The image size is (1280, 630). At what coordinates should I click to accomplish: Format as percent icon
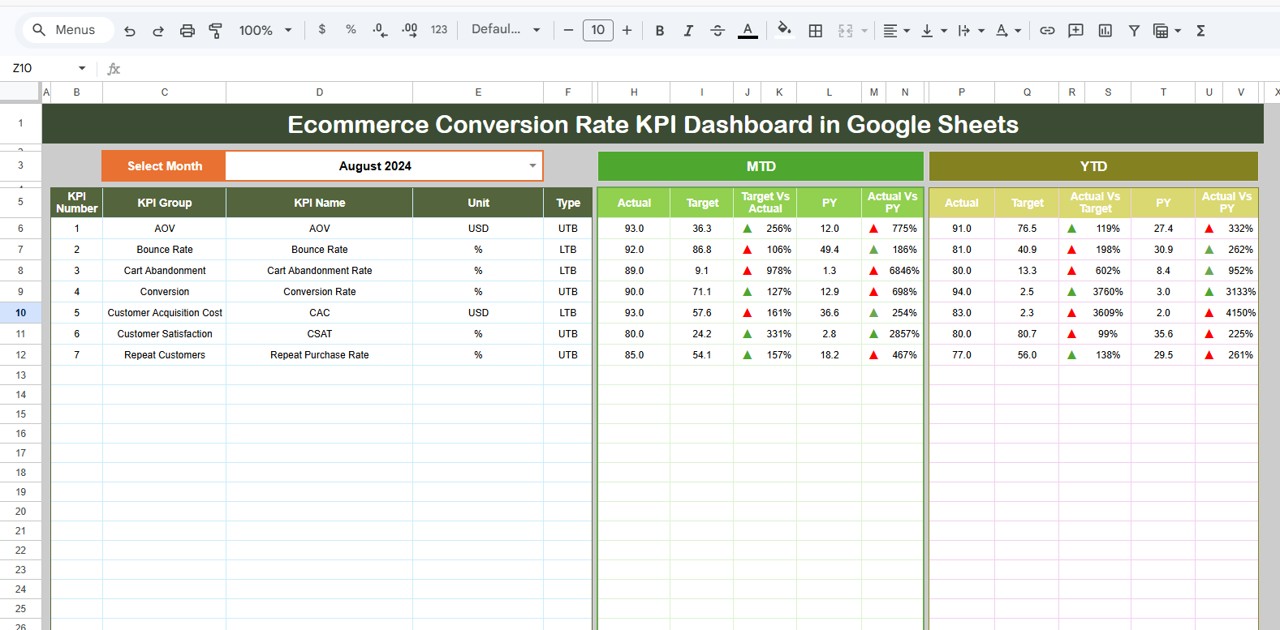tap(351, 30)
